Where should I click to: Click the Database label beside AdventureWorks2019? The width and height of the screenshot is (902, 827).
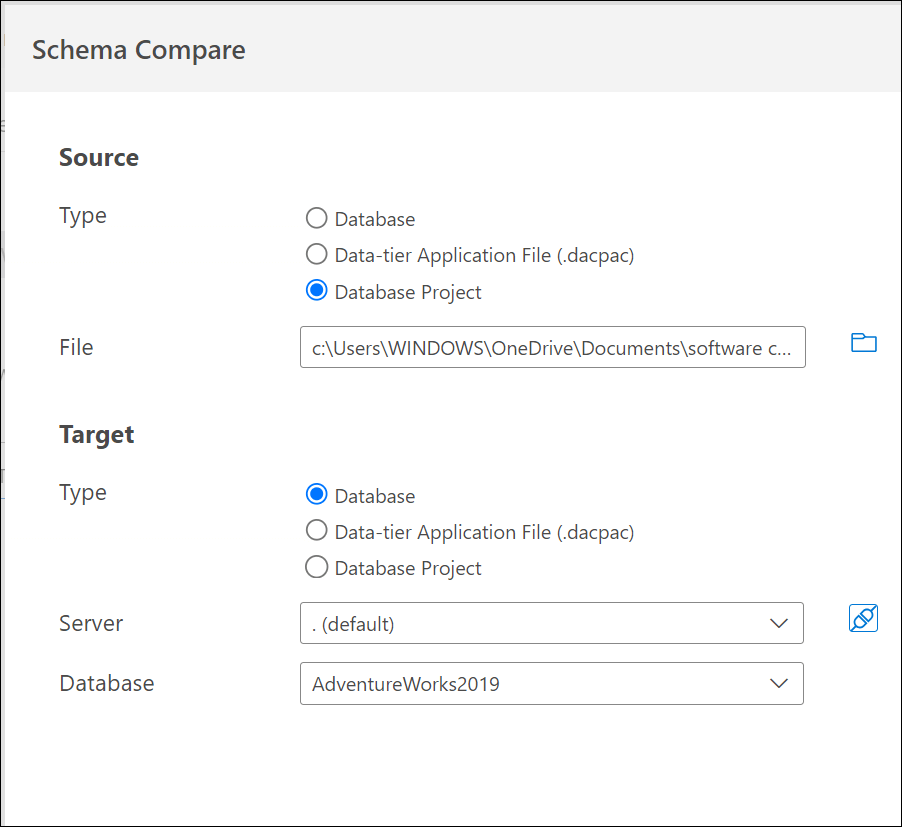107,683
